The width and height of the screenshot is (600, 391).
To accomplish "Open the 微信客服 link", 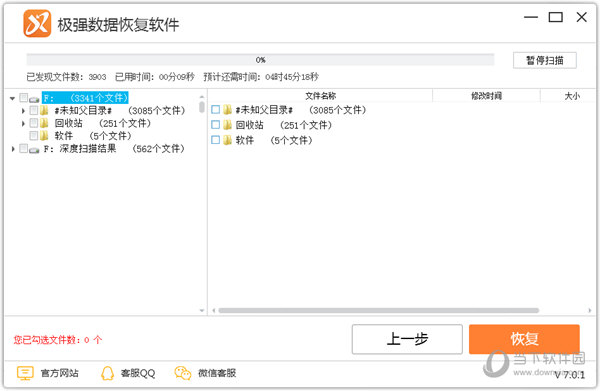I will [217, 373].
